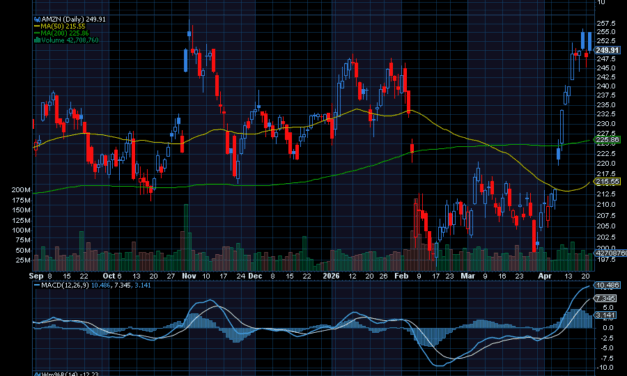Click the Dec label on date axis
627x376 pixels.
(255, 276)
